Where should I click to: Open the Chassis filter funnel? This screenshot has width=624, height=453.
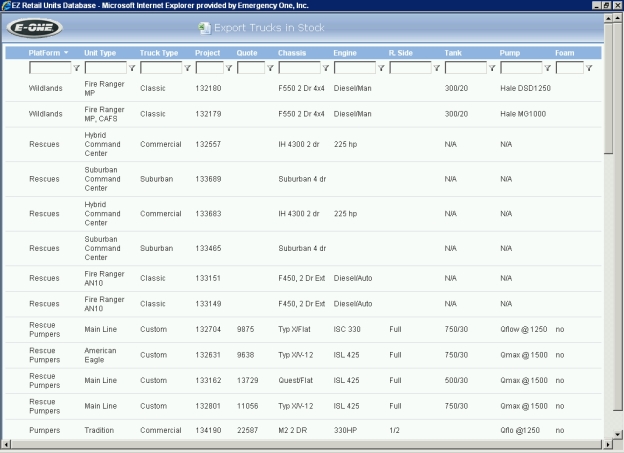[x=326, y=68]
